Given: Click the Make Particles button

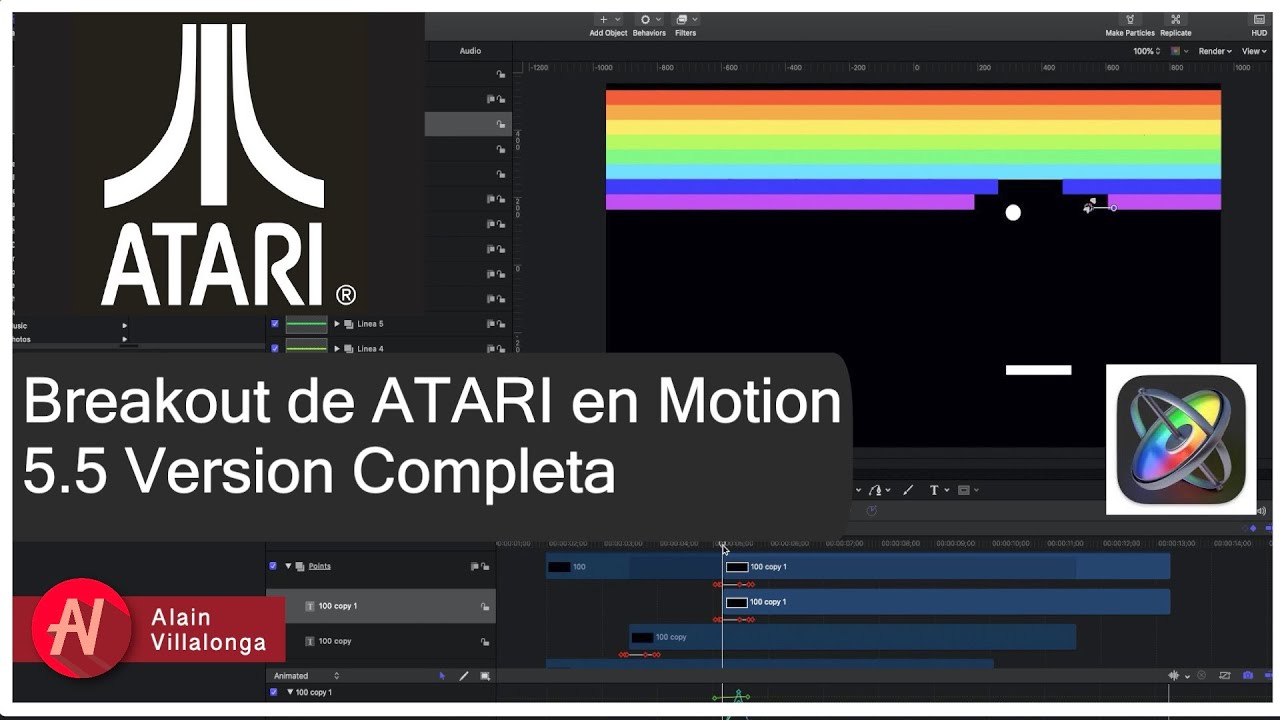Looking at the screenshot, I should (1130, 25).
